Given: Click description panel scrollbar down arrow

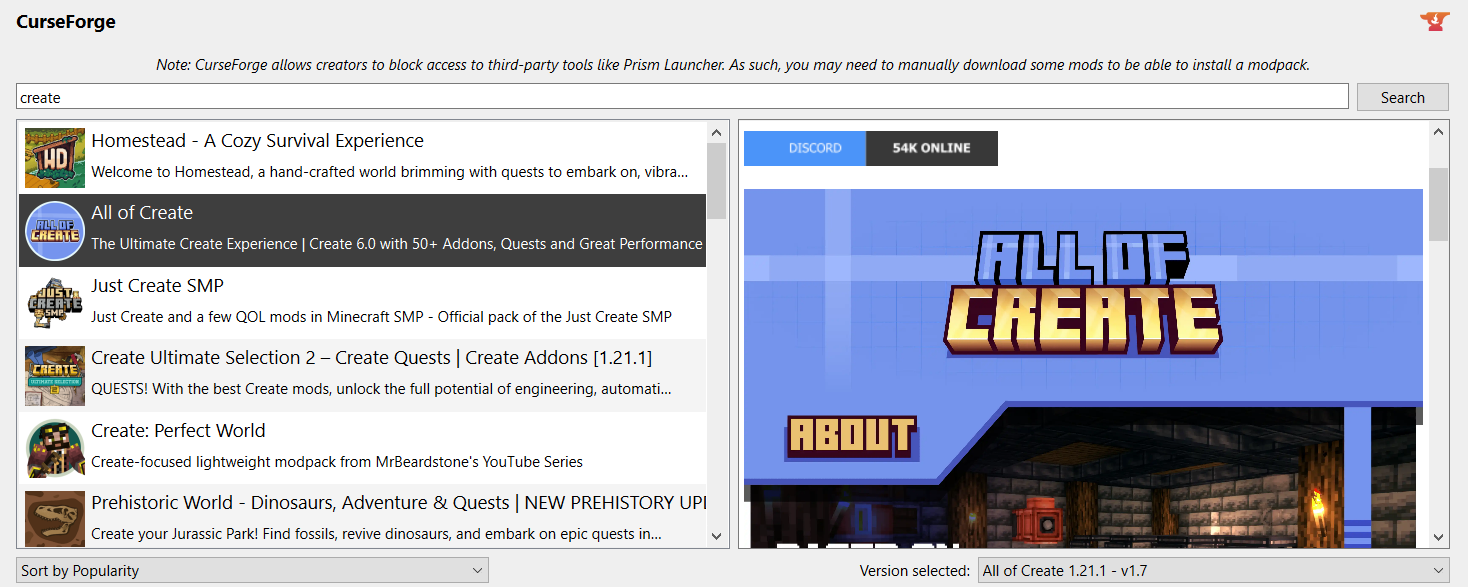Looking at the screenshot, I should click(x=1438, y=537).
